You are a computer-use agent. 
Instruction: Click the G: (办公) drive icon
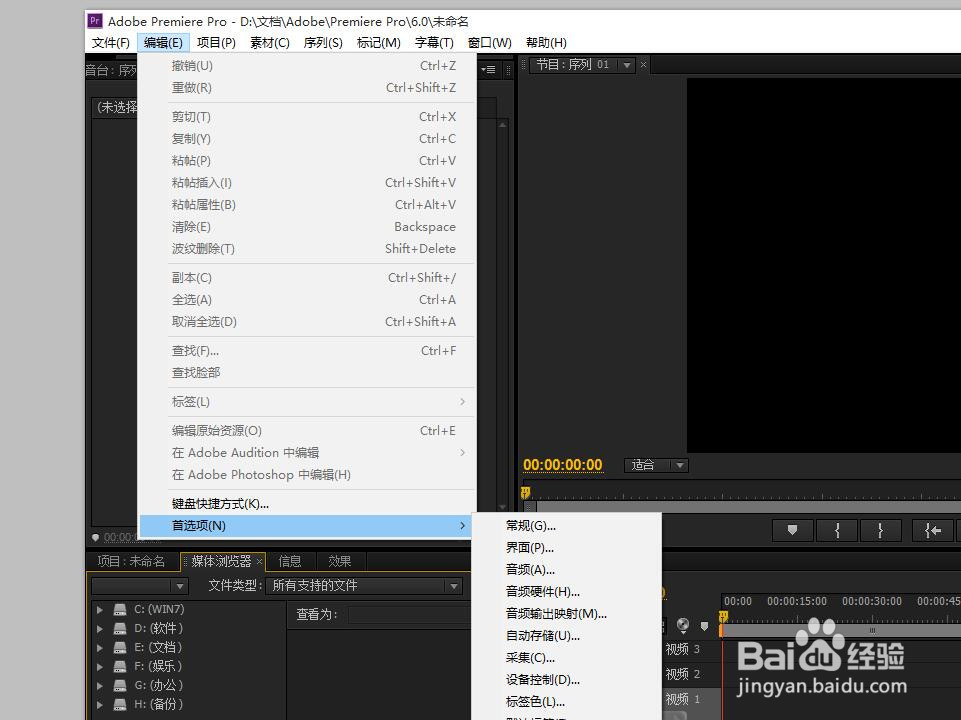120,685
